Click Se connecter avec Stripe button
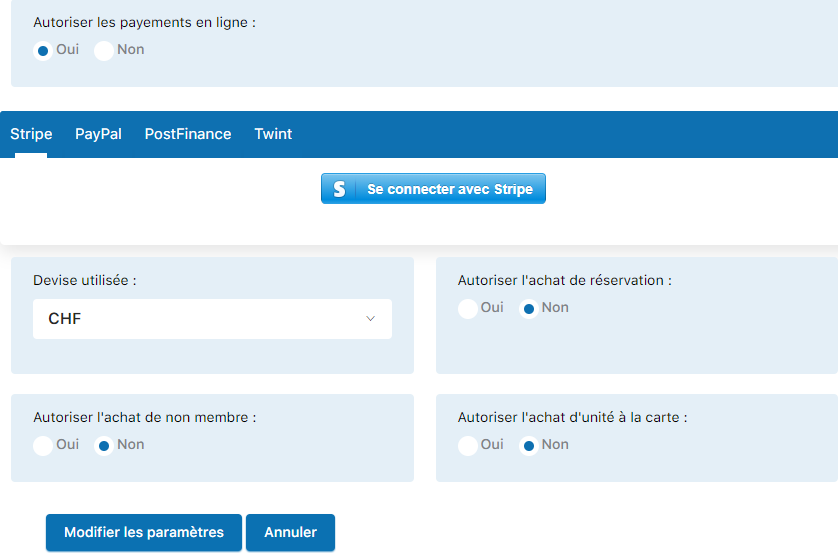Viewport: 838px width, 554px height. (433, 189)
